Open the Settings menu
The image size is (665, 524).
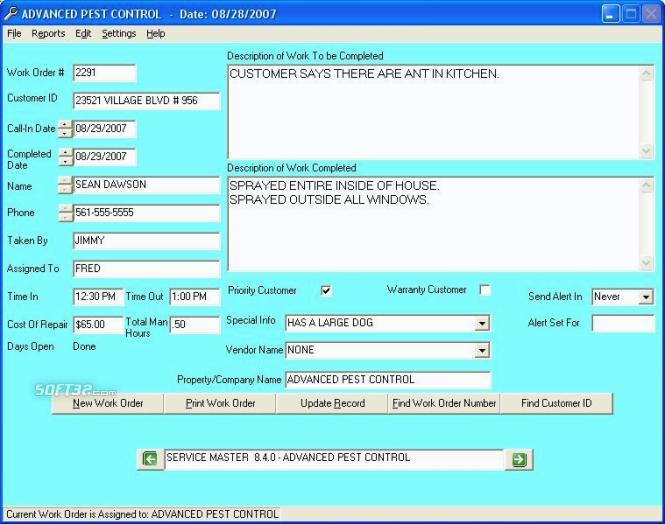119,33
